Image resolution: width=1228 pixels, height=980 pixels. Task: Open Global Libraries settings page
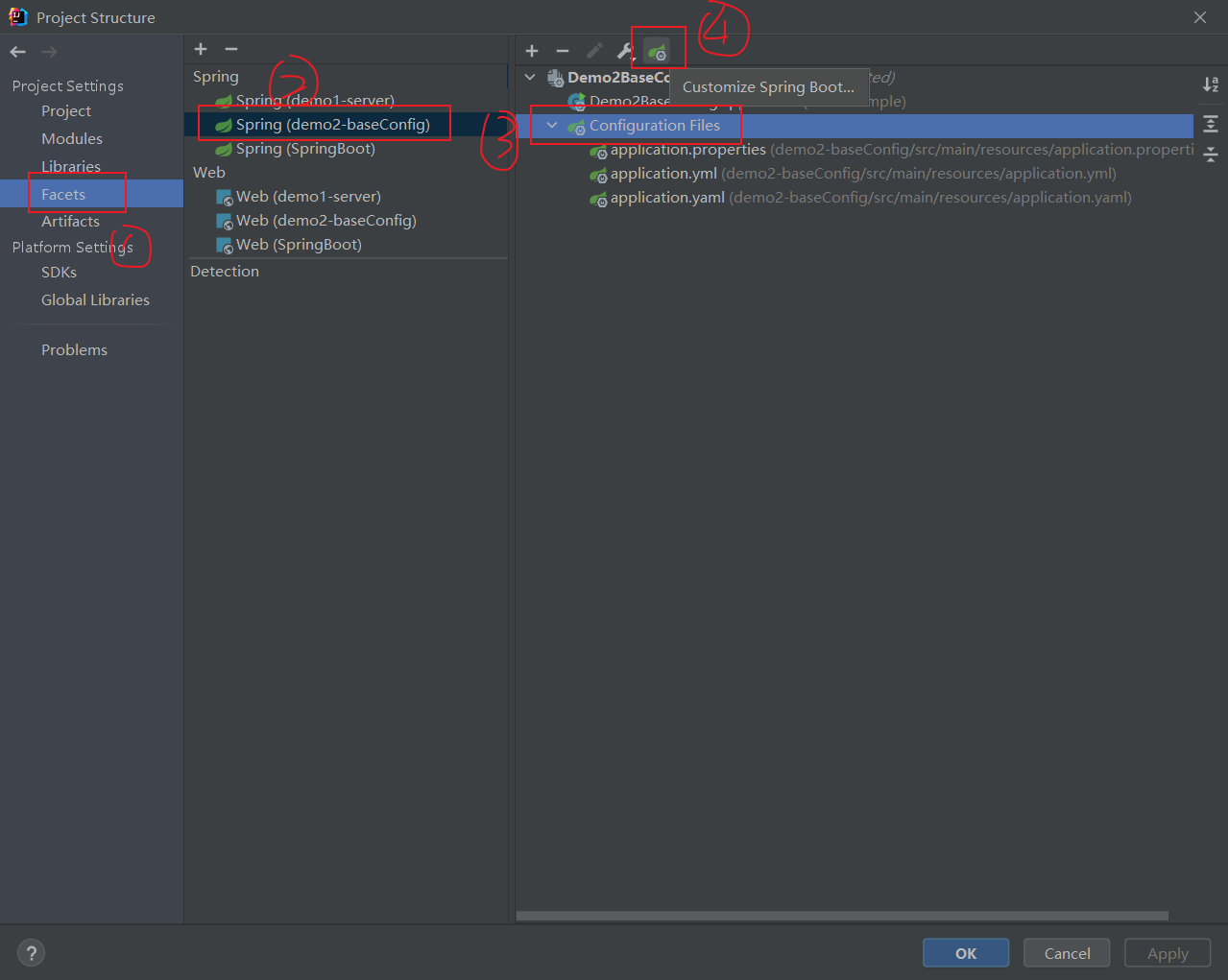[95, 300]
